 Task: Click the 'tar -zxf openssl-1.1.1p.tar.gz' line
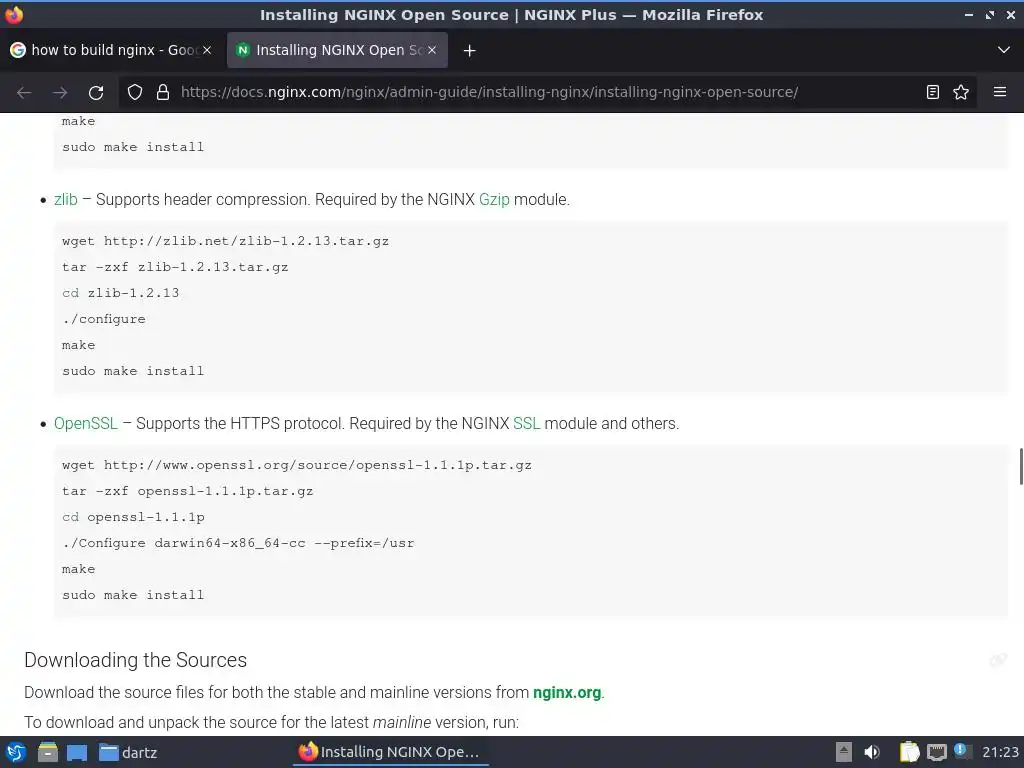(187, 491)
